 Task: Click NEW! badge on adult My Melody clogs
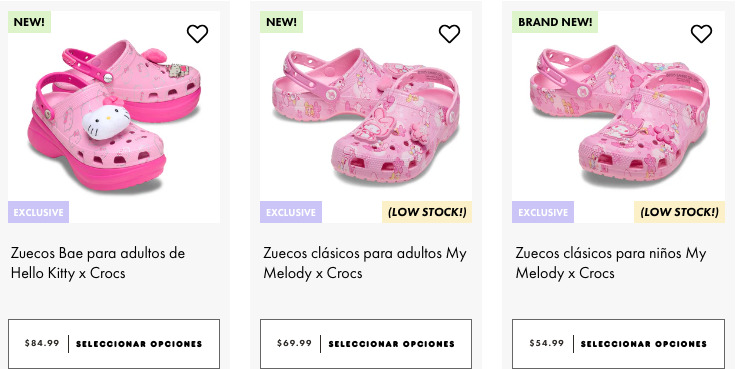(x=281, y=22)
